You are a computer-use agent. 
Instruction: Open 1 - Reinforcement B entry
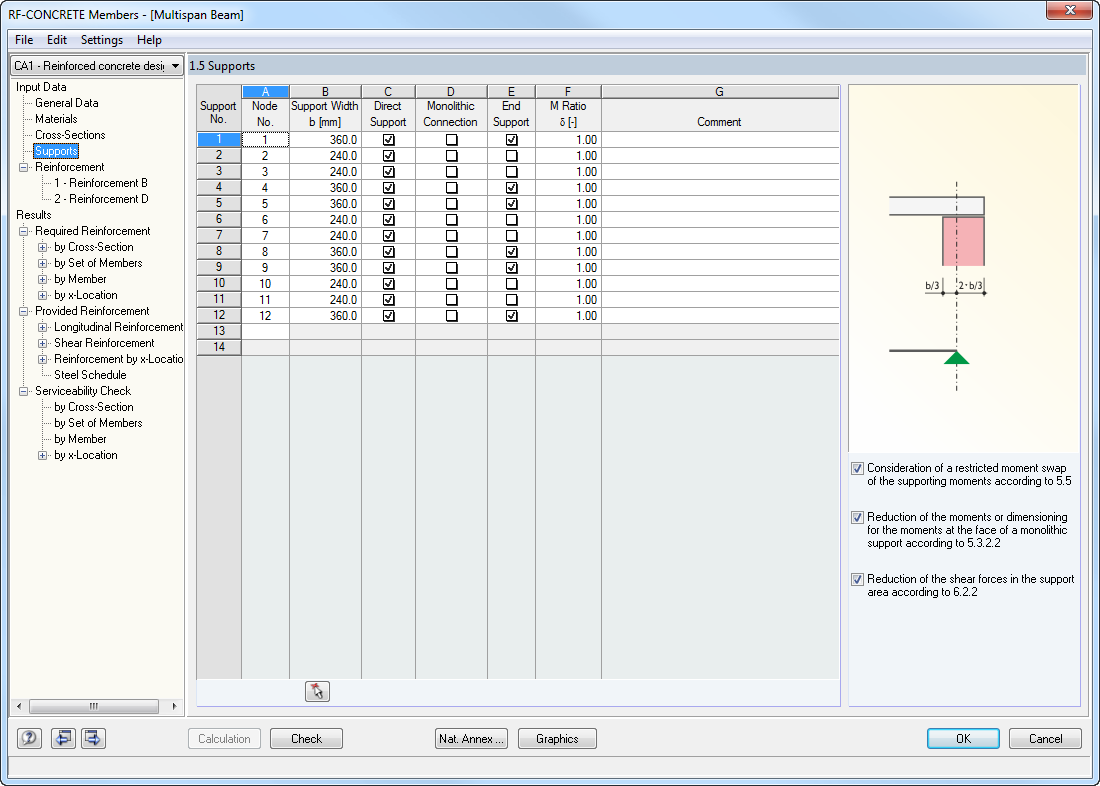(101, 183)
